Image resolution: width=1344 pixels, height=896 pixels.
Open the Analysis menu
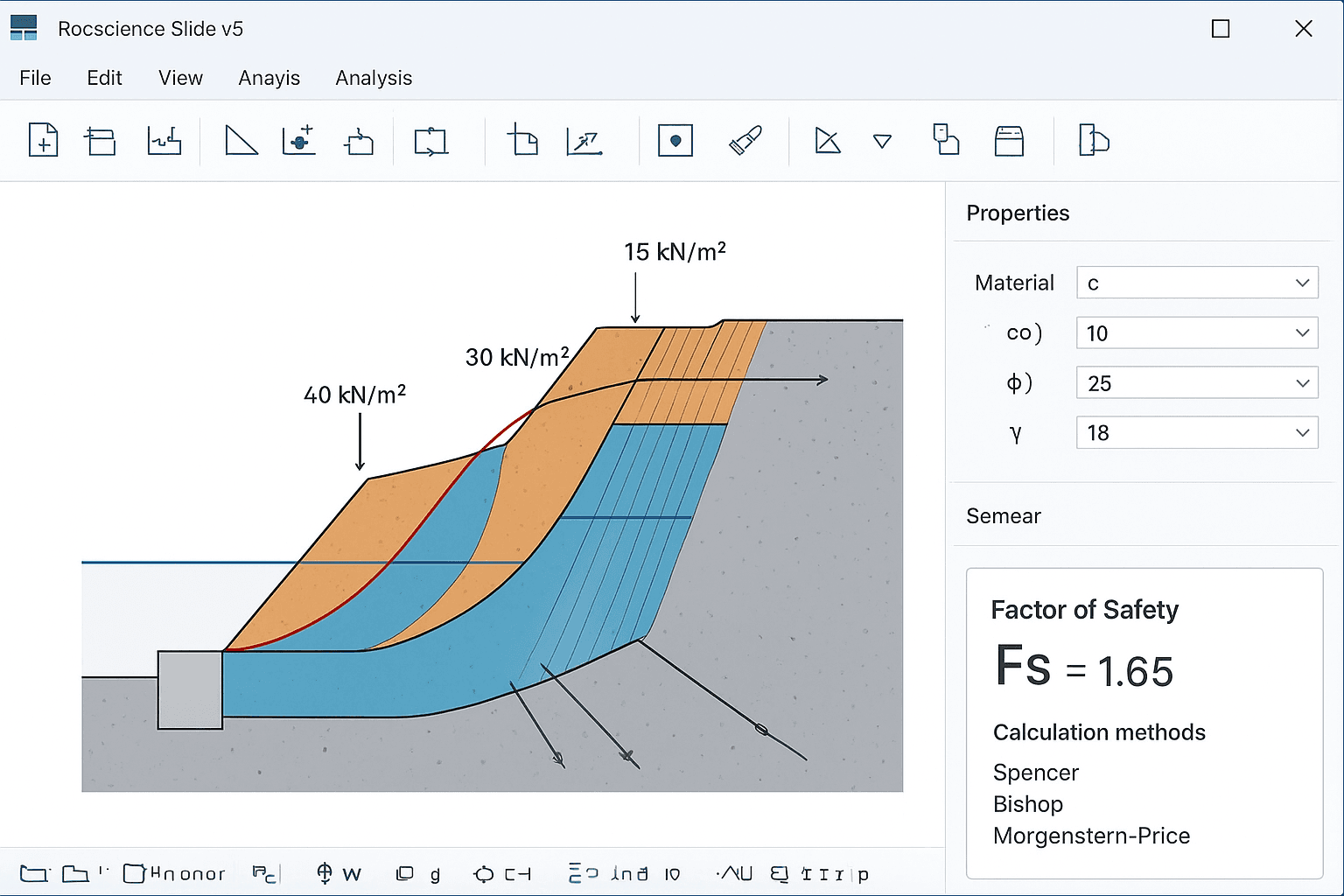coord(374,78)
